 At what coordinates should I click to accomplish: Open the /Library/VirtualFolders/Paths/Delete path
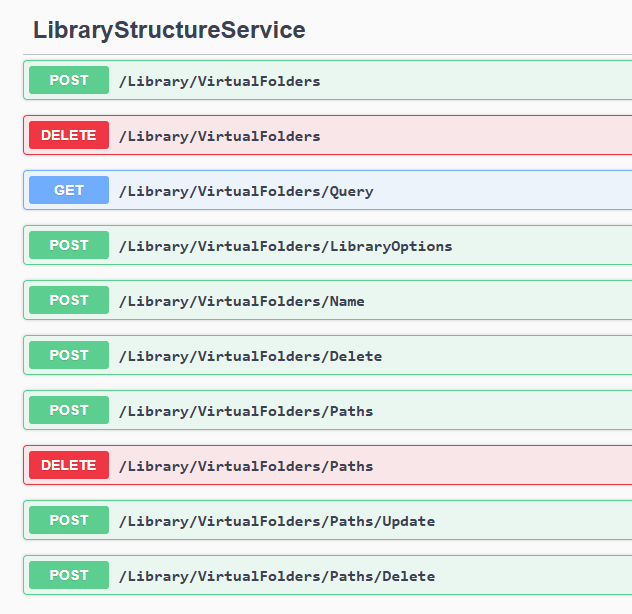pyautogui.click(x=277, y=576)
